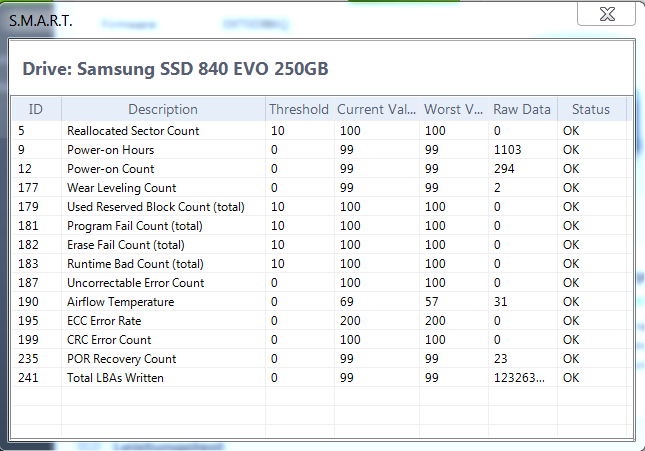Select the Airflow Temperature description

click(121, 302)
